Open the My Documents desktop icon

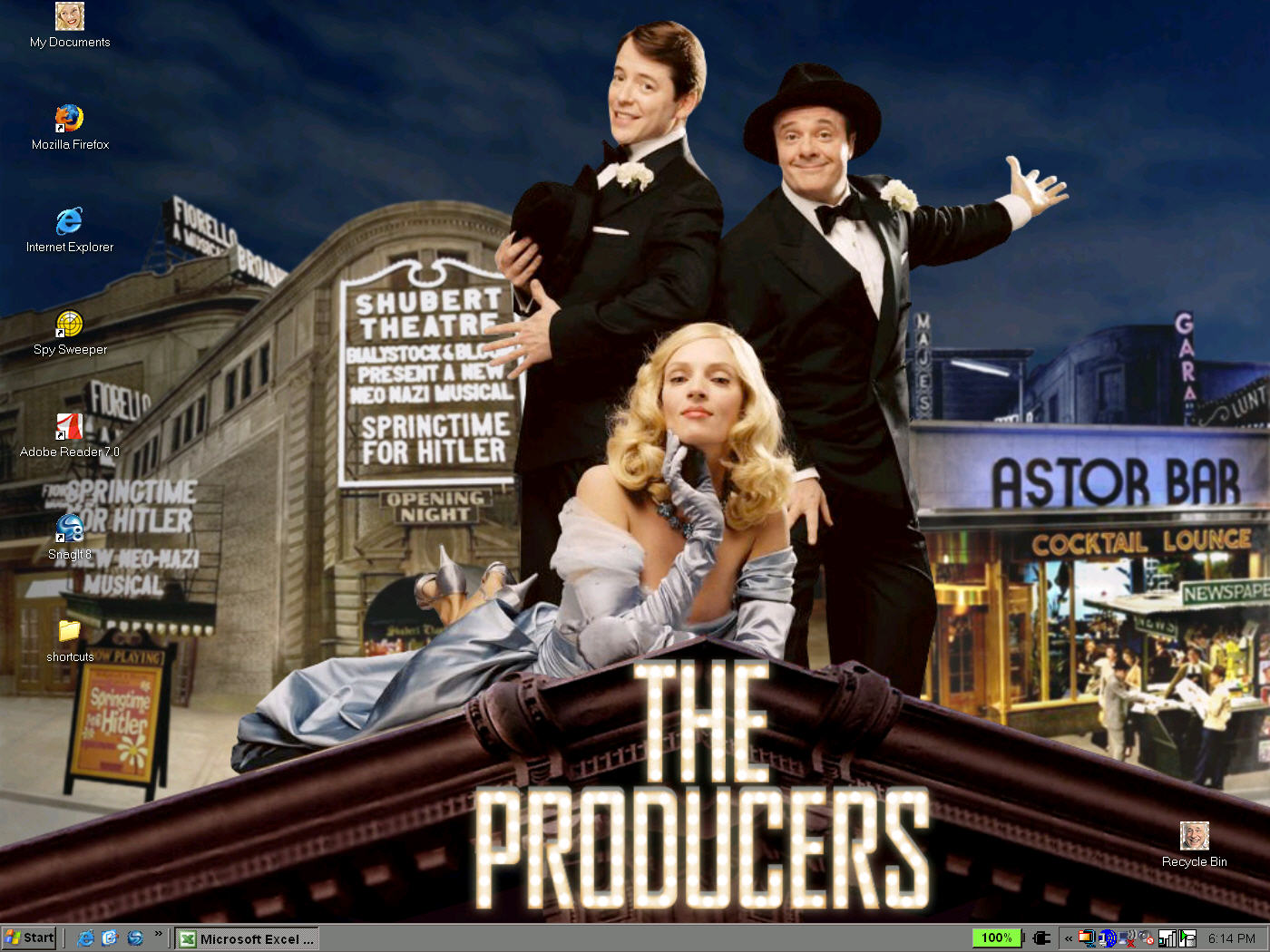click(70, 17)
